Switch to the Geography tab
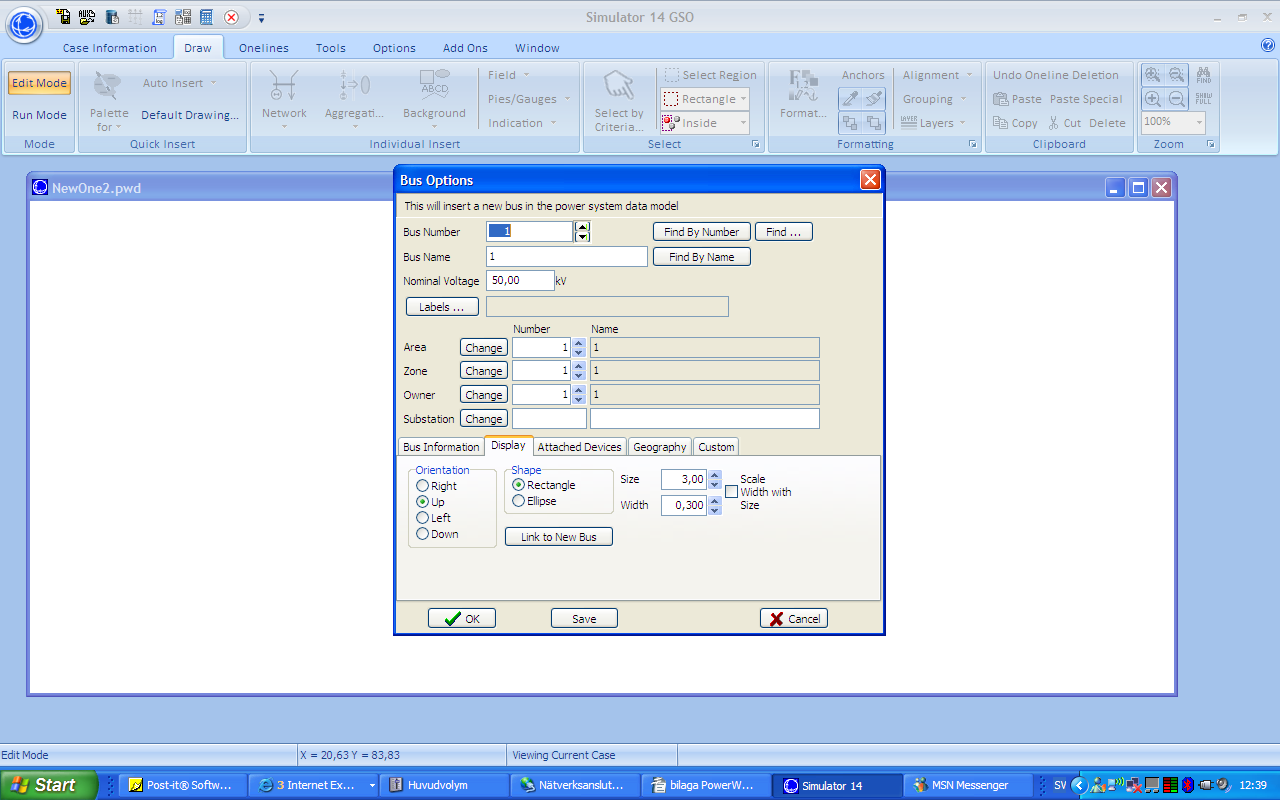Image resolution: width=1280 pixels, height=800 pixels. coord(660,447)
